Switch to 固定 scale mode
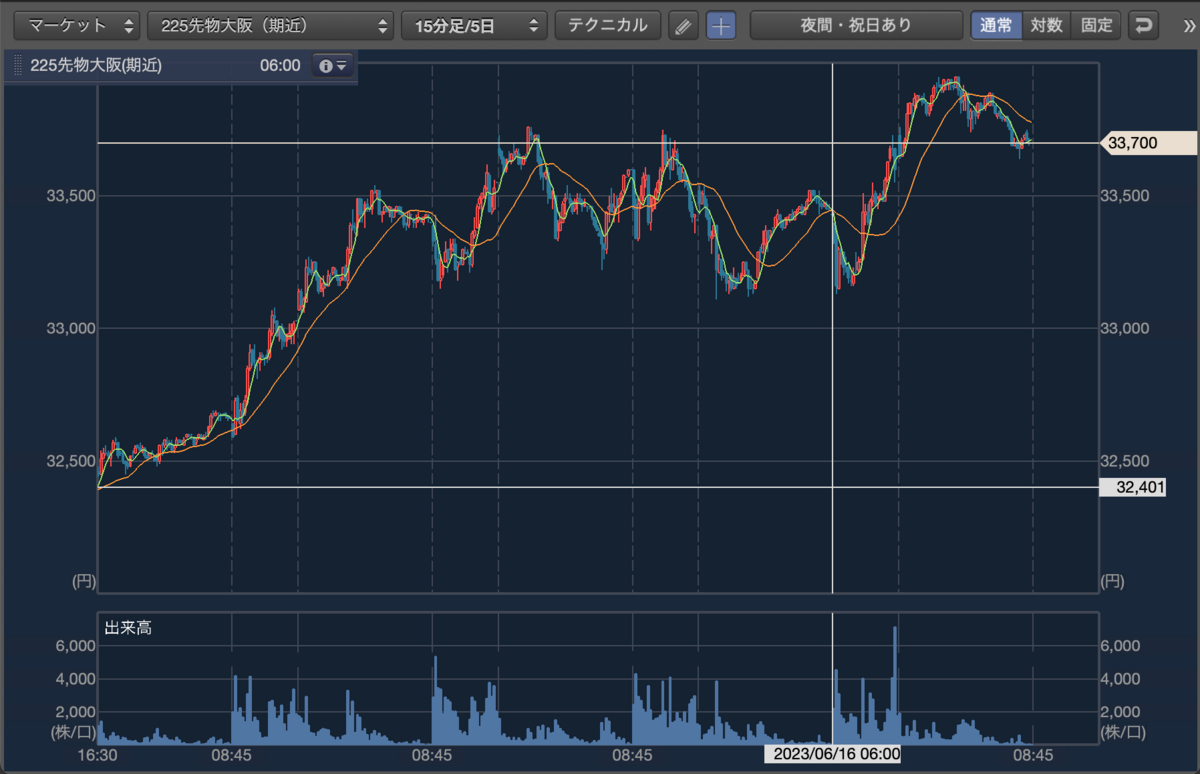The height and width of the screenshot is (774, 1200). point(1096,25)
